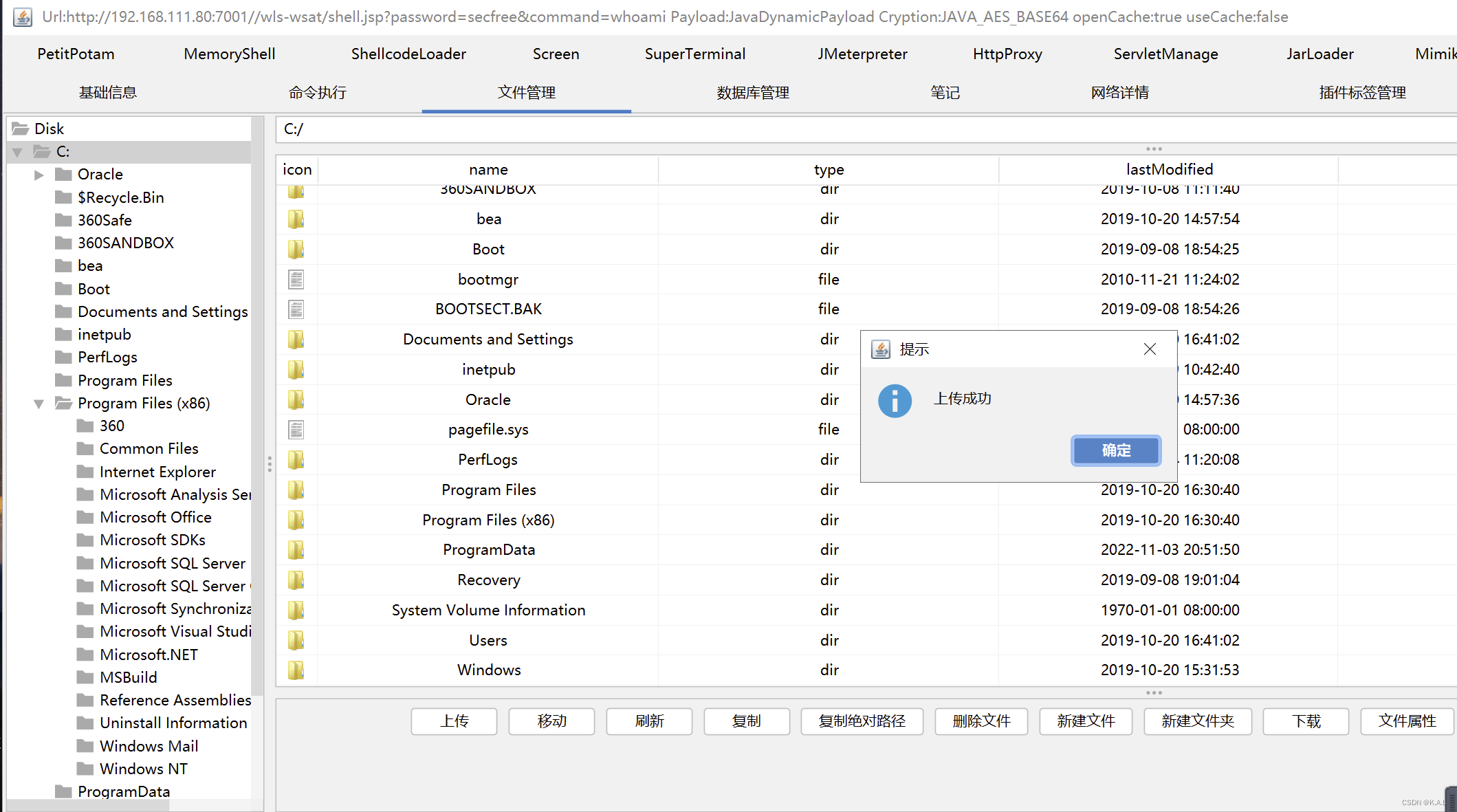Click the 刷新 refresh button
The image size is (1457, 812).
pyautogui.click(x=648, y=721)
